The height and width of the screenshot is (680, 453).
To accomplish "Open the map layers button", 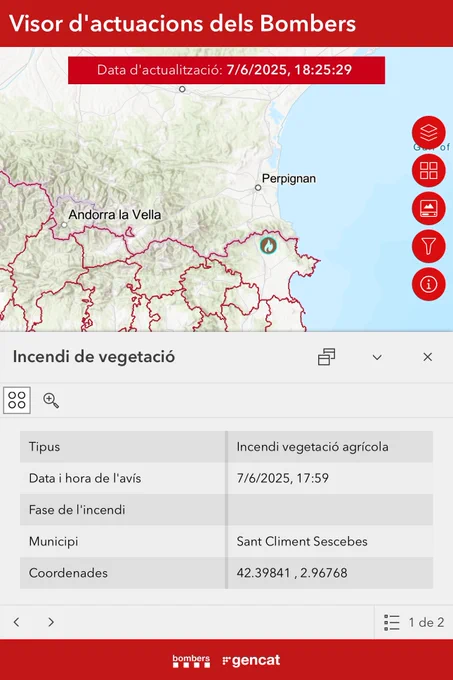I will click(x=428, y=133).
